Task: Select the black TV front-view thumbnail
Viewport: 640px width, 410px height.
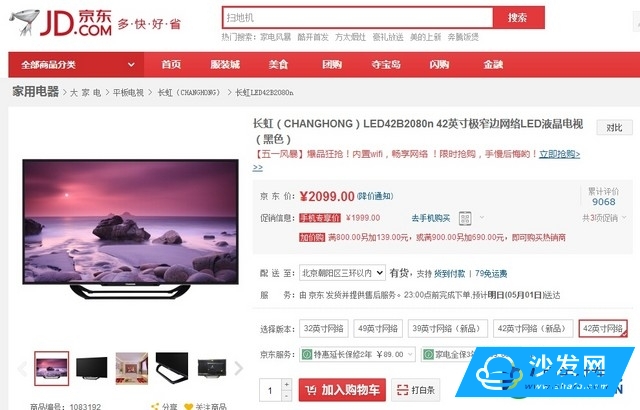Action: pyautogui.click(x=92, y=368)
